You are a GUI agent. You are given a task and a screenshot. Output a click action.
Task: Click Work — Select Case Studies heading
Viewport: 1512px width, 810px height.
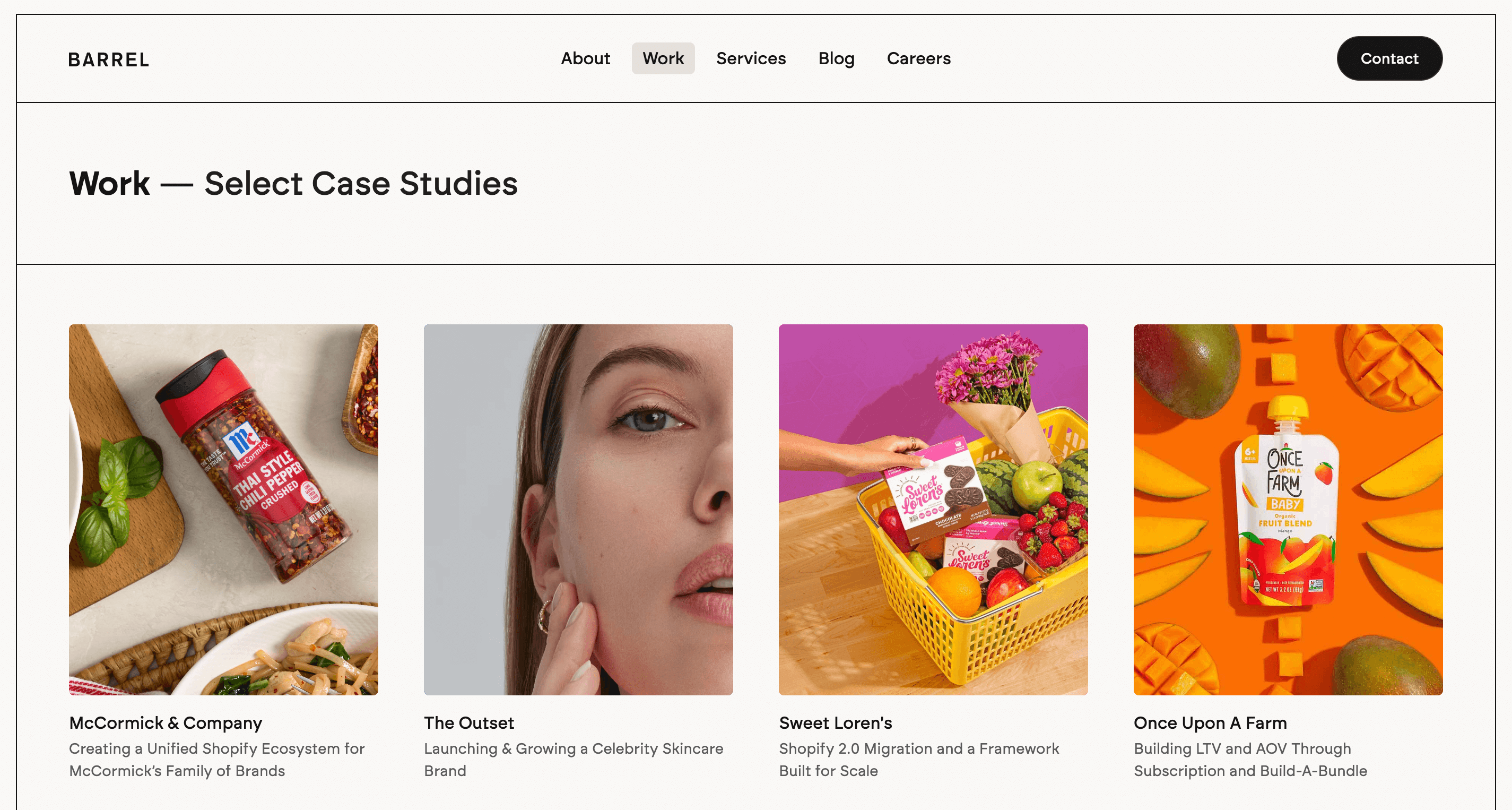coord(293,183)
